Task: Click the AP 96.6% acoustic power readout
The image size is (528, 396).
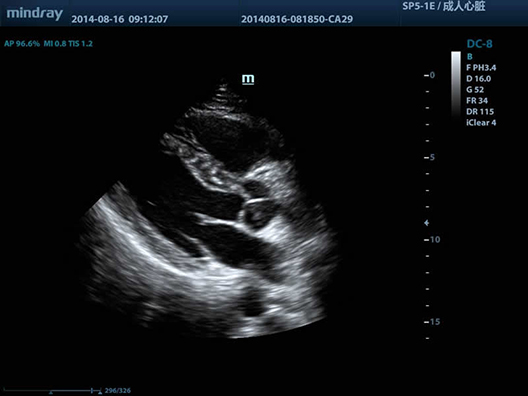Action: (x=22, y=44)
